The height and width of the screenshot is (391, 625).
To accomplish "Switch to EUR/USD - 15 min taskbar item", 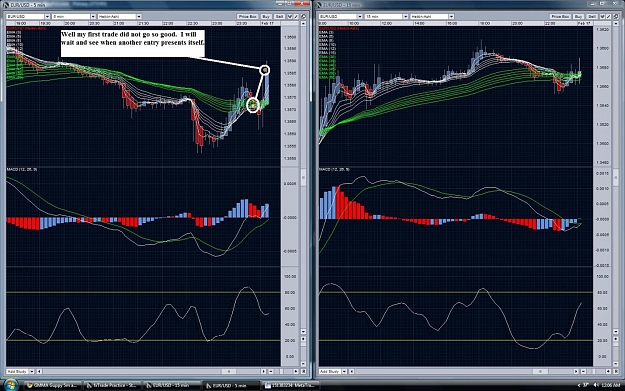I will 172,385.
